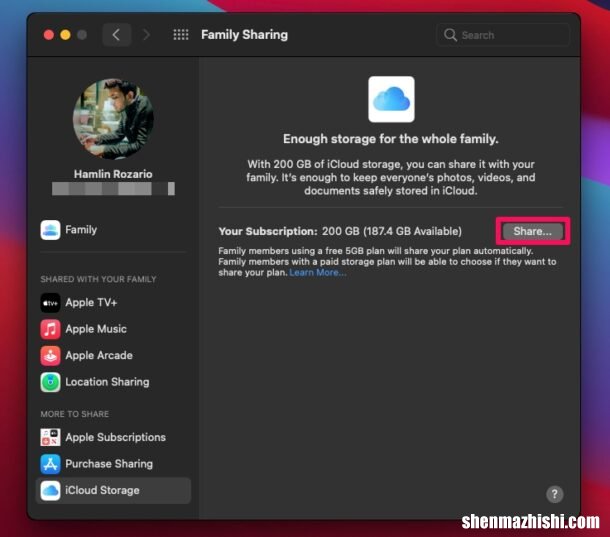Select iCloud Storage label in sidebar
610x537 pixels.
[102, 491]
